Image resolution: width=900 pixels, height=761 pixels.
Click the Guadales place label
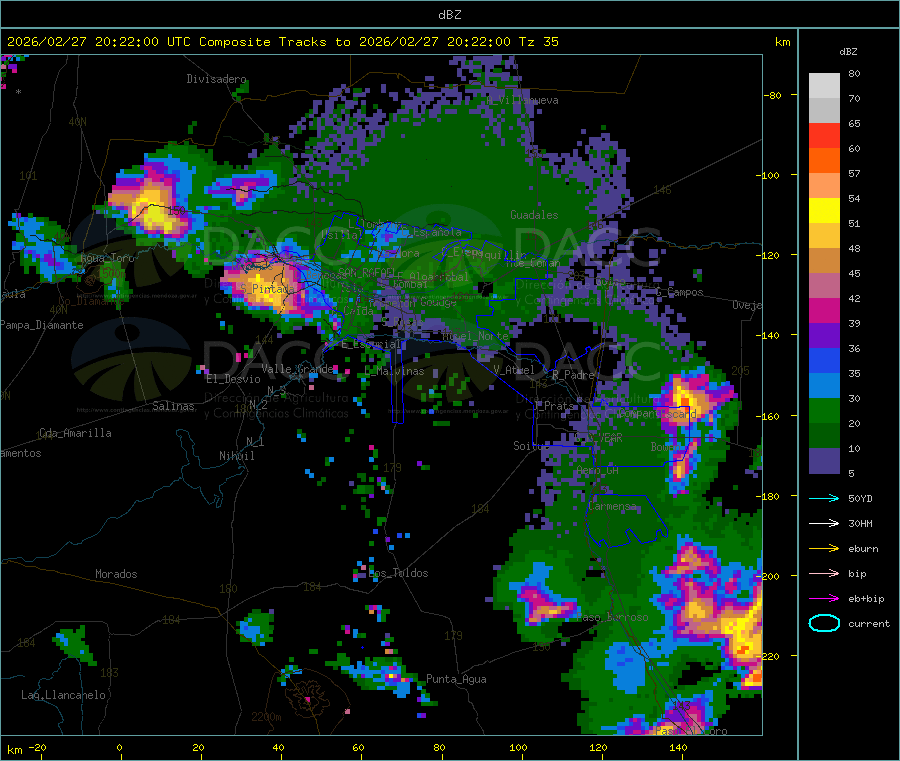point(534,215)
